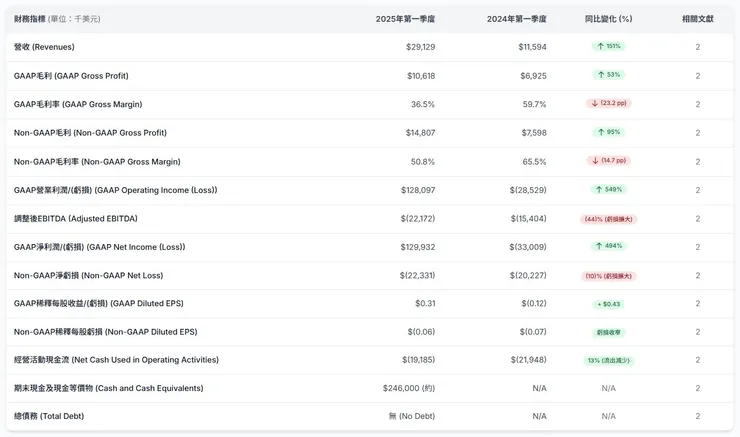Select the $29,129 revenue value
Viewport: 740px width, 437px height.
tap(420, 47)
